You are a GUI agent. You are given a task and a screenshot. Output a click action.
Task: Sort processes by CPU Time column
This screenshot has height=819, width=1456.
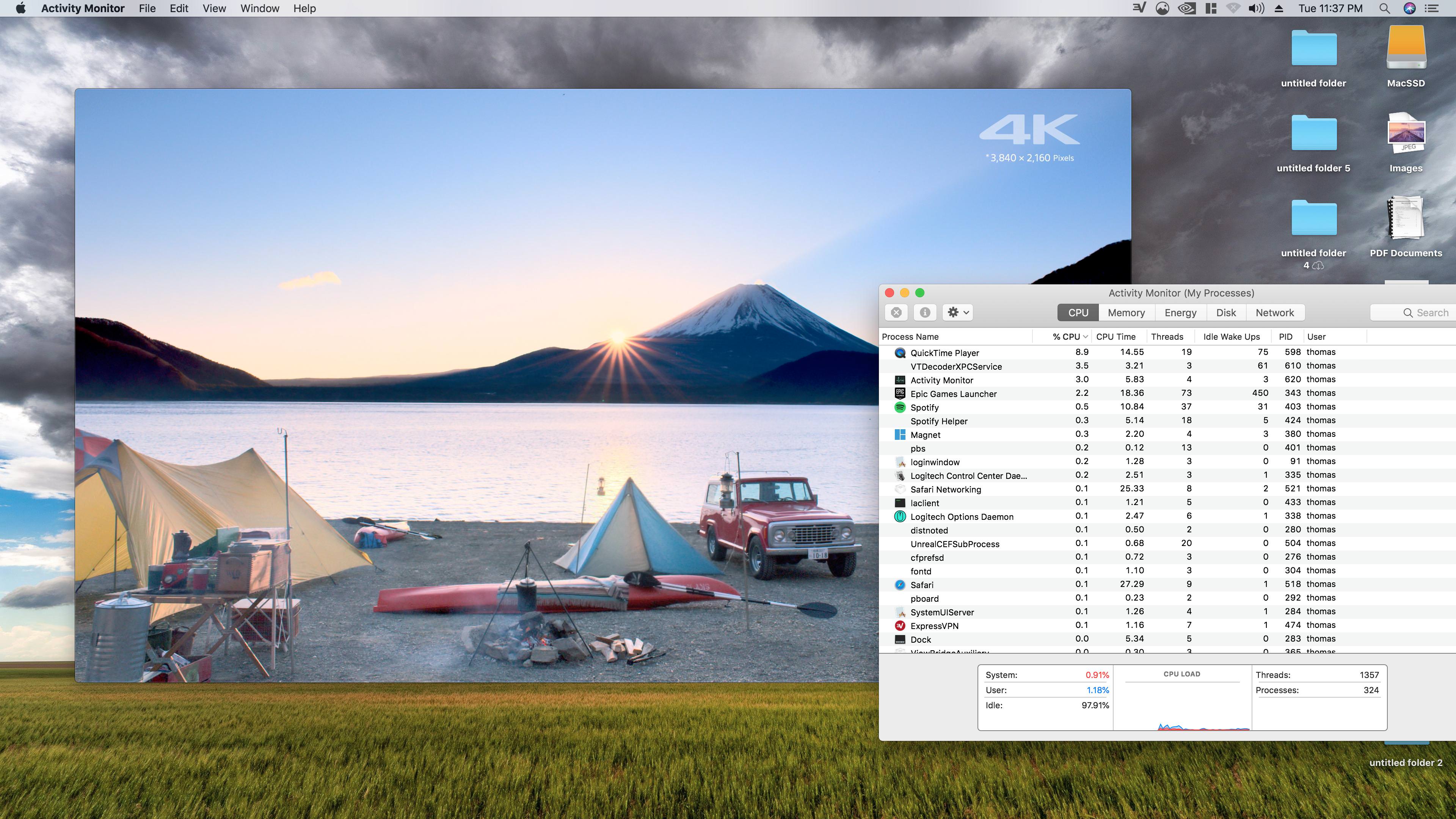[x=1115, y=337]
